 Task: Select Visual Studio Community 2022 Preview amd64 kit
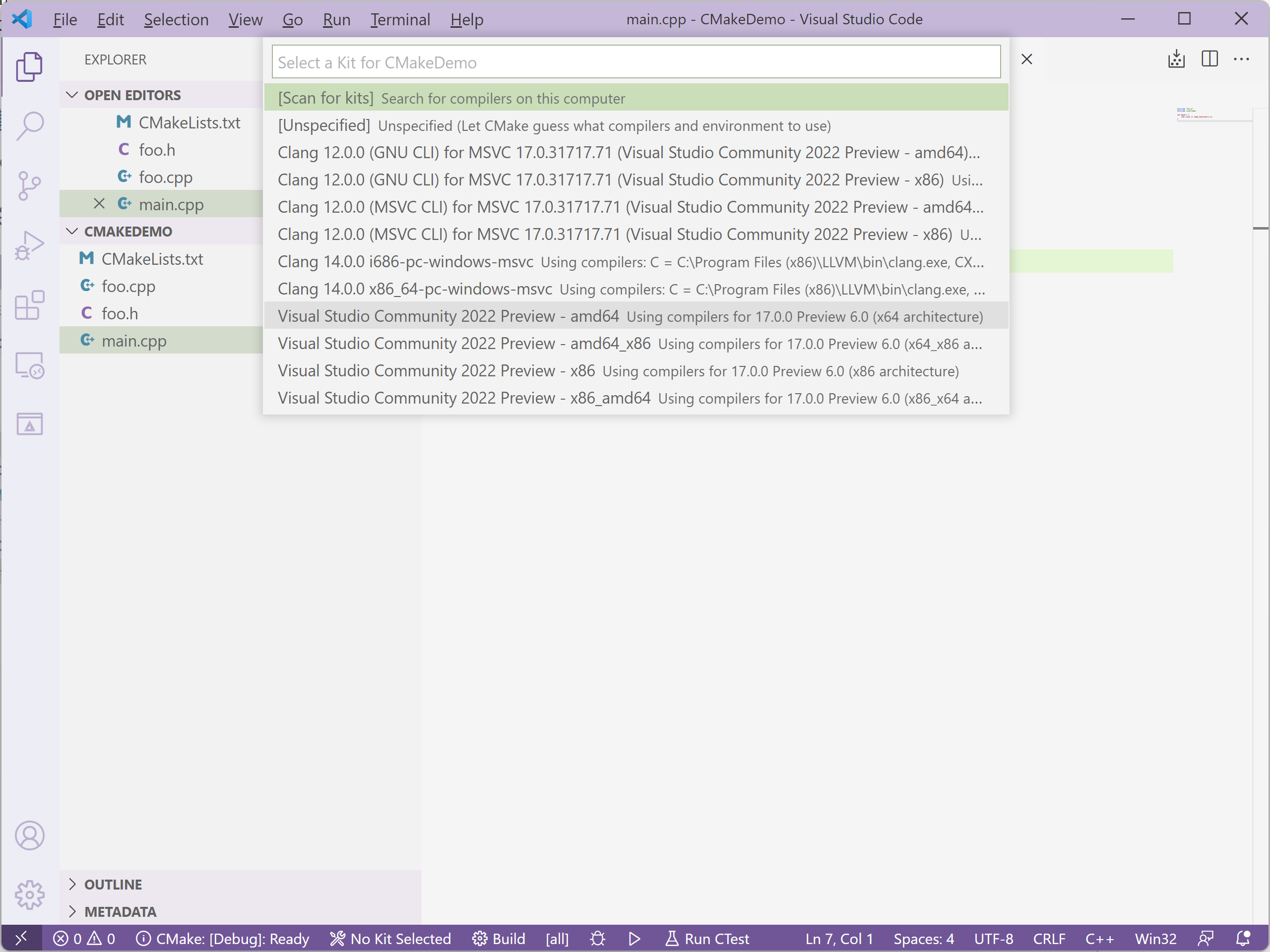[636, 316]
